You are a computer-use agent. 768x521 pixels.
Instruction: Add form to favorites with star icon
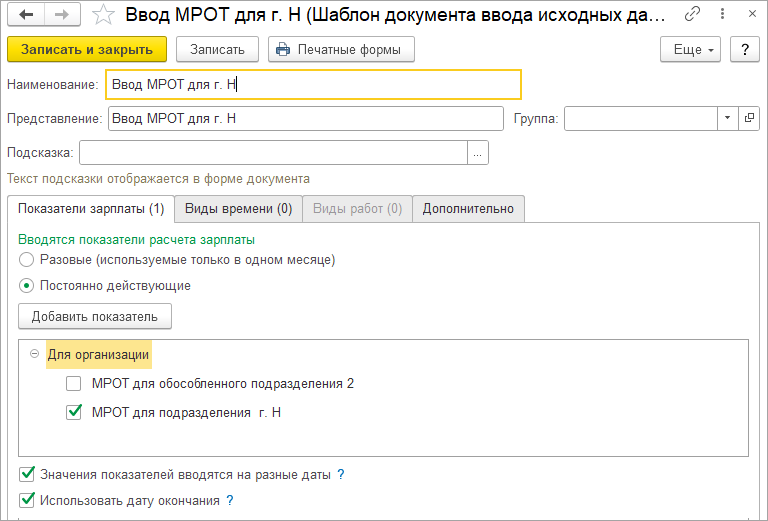pyautogui.click(x=103, y=15)
